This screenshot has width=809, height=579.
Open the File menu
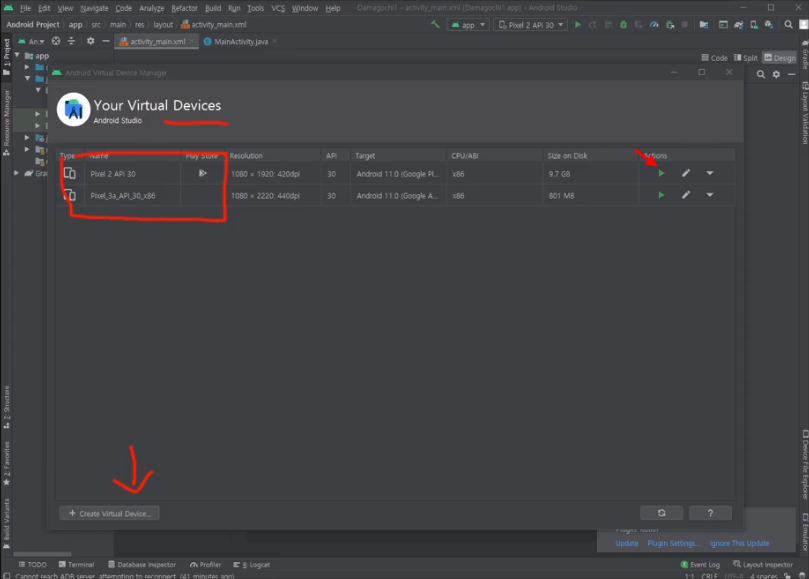click(x=25, y=8)
